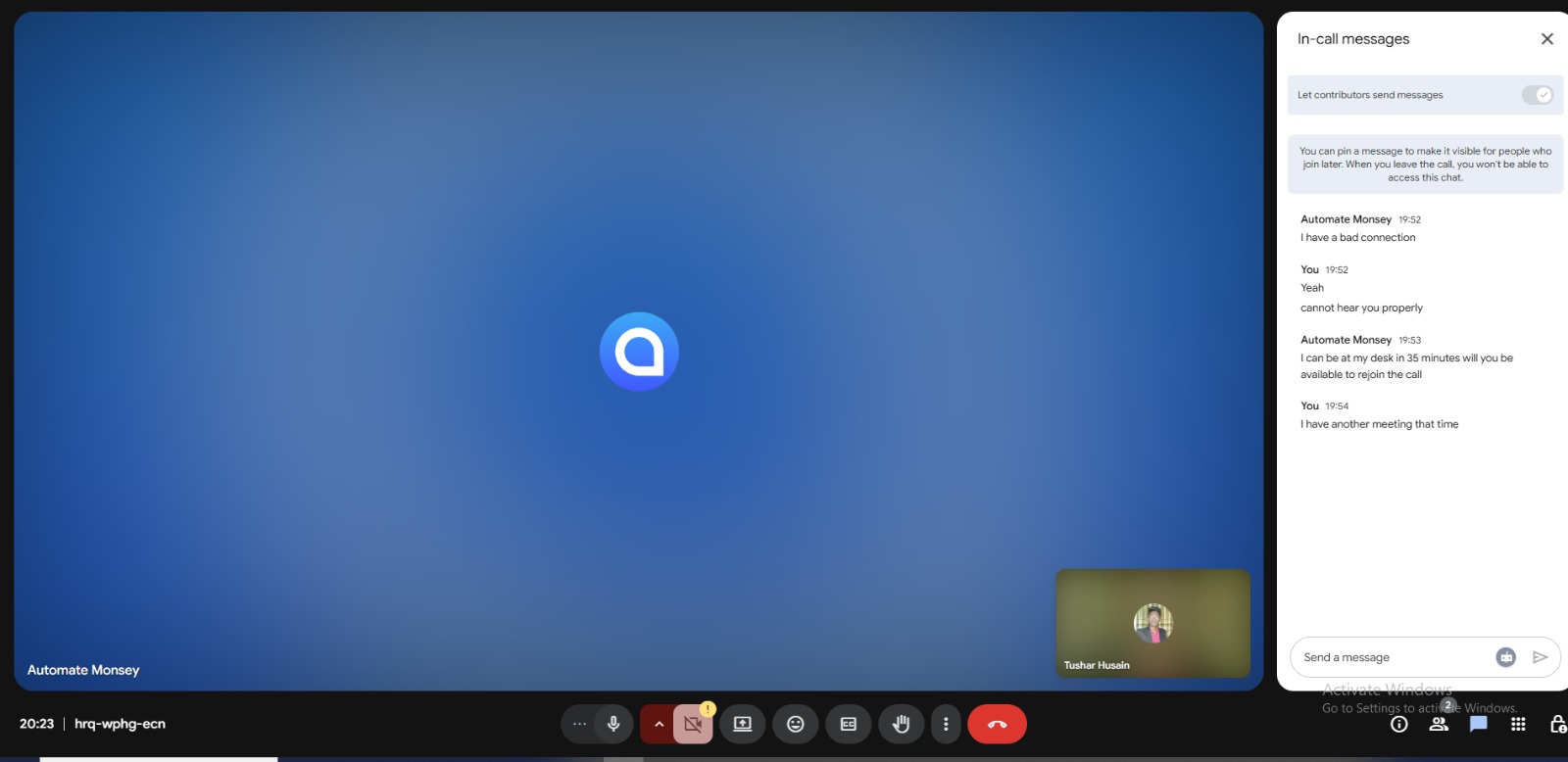Toggle Let contributors send messages switch
The image size is (1568, 762).
point(1537,95)
